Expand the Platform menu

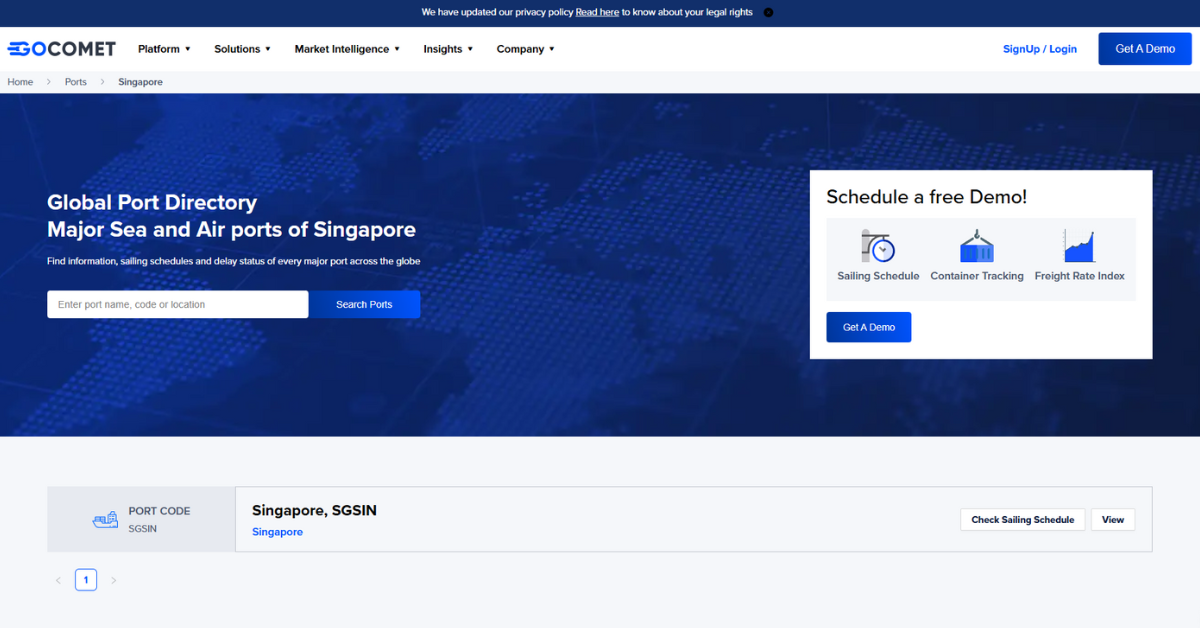164,49
